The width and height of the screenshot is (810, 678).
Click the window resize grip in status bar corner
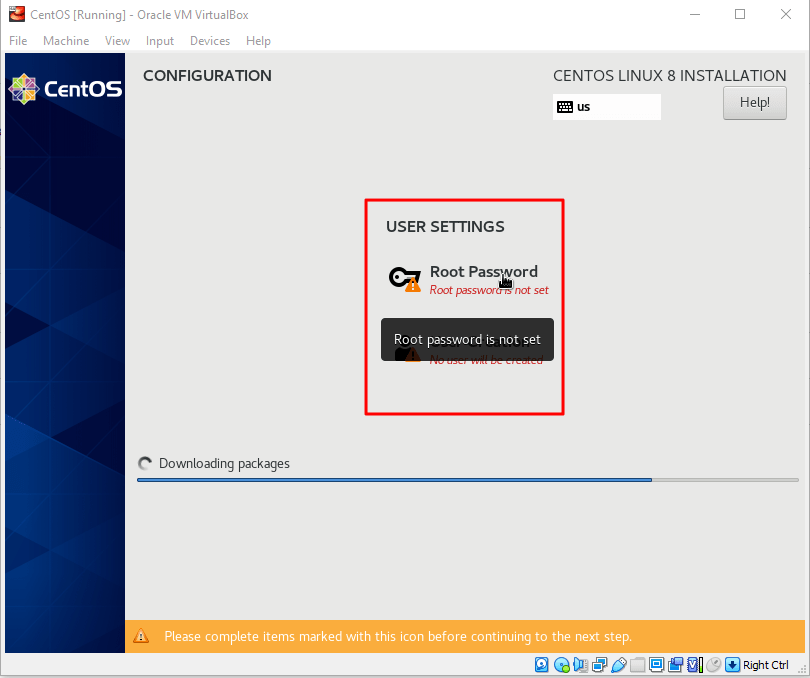802,670
